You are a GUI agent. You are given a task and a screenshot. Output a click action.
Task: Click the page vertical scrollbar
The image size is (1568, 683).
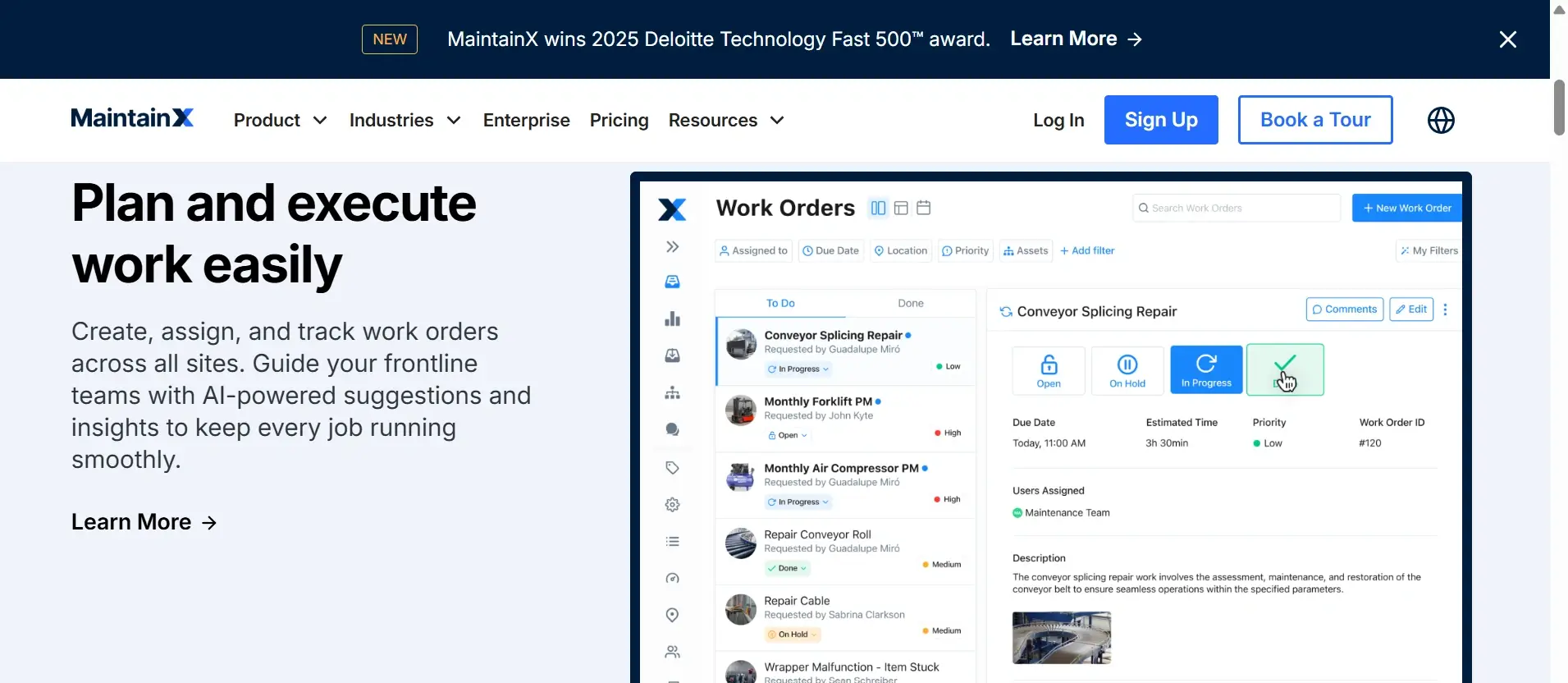1559,108
